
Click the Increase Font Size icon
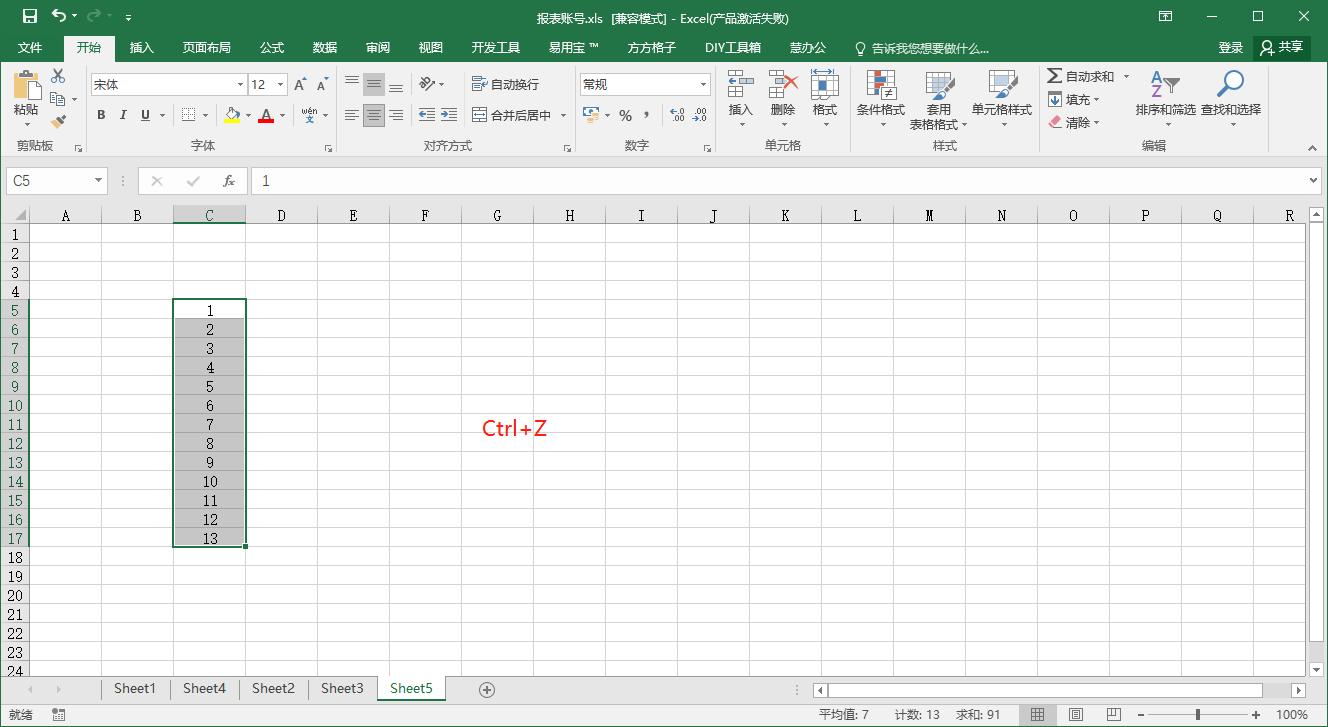(x=300, y=85)
